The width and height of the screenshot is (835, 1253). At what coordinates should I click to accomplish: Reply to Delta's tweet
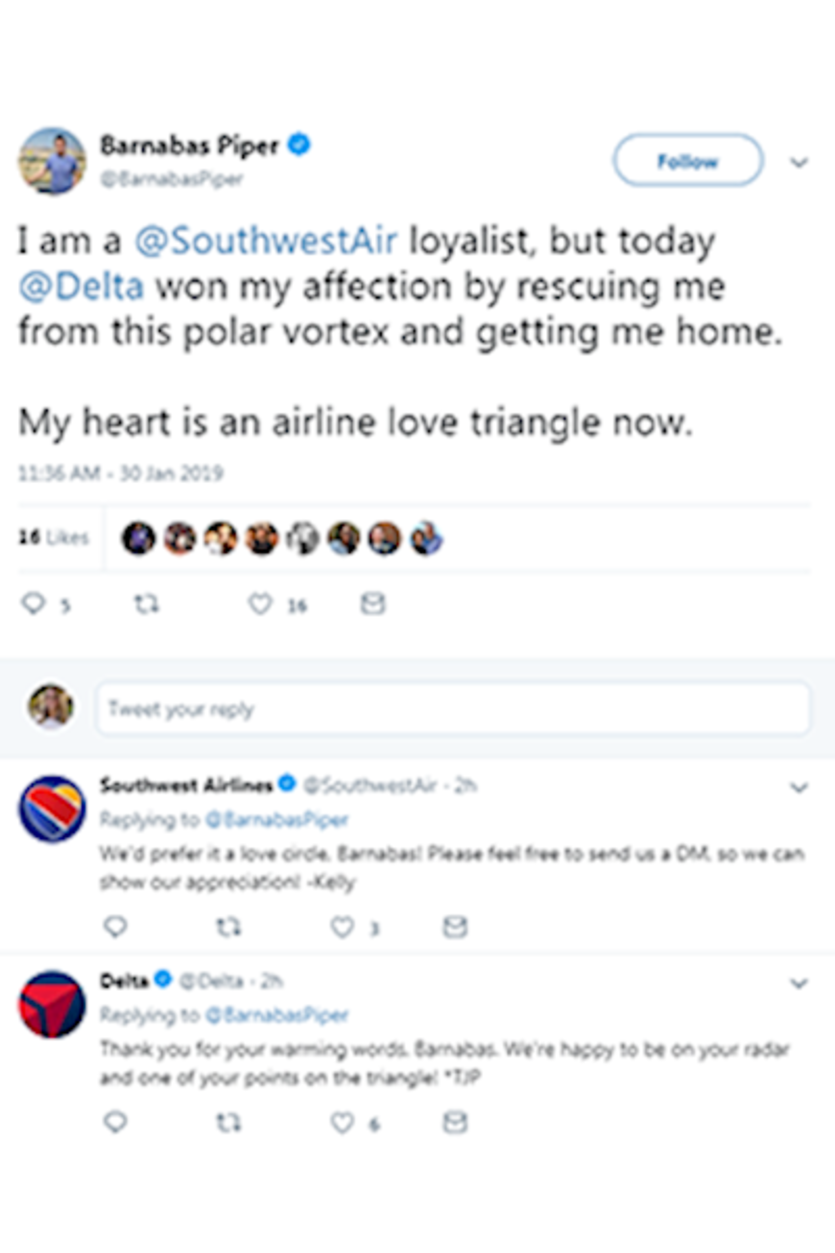[x=116, y=1122]
